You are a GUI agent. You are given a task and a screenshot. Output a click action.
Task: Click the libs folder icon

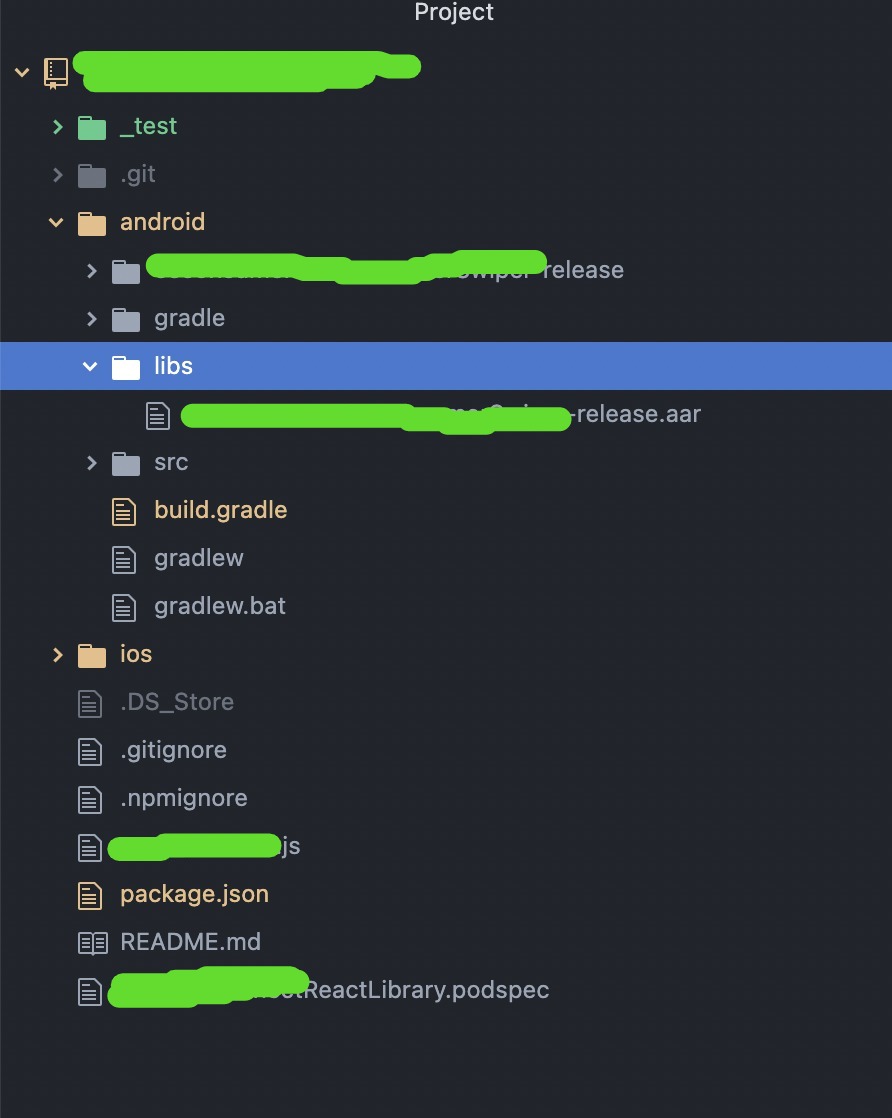point(126,367)
